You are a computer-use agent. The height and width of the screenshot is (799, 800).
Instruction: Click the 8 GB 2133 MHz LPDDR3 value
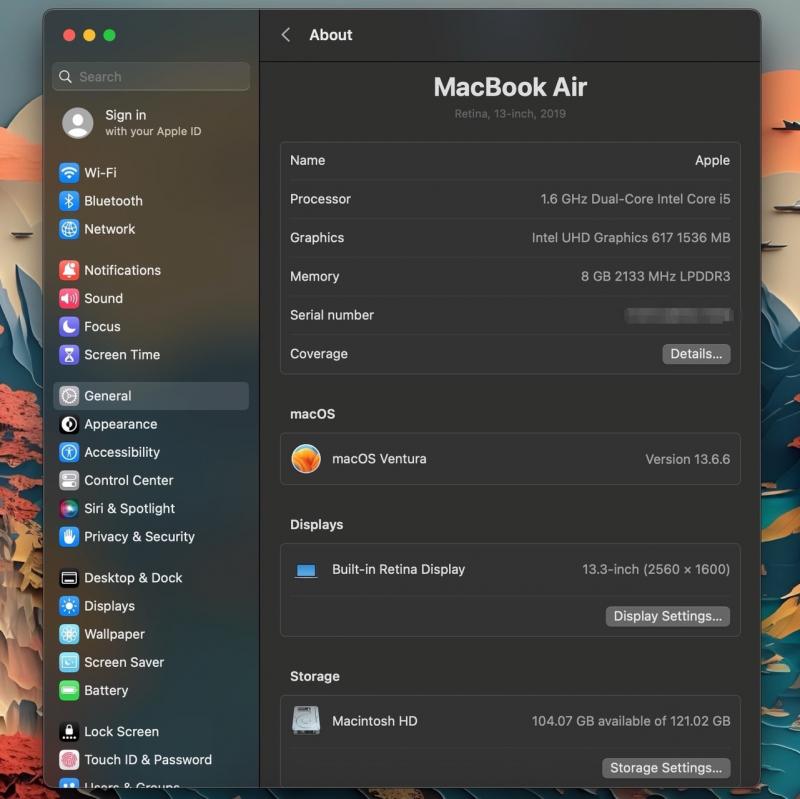655,277
